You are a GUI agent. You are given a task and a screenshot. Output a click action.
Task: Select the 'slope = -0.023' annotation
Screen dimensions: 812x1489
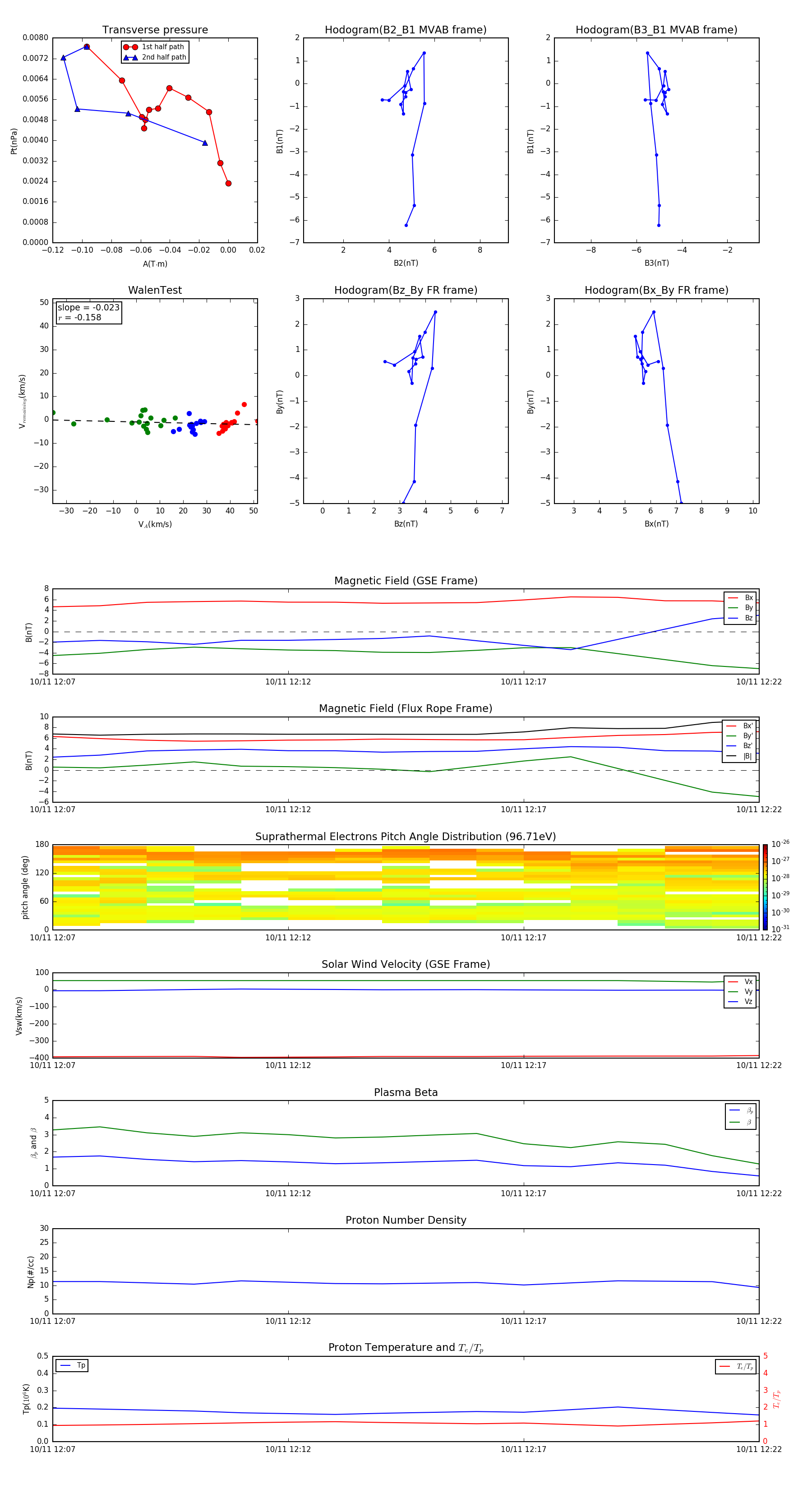point(88,308)
